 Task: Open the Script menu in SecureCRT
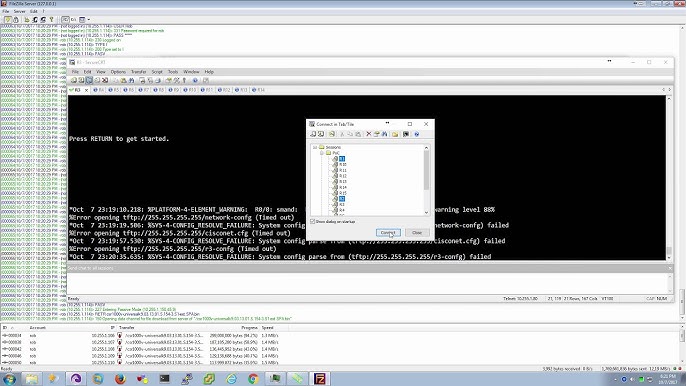point(157,72)
